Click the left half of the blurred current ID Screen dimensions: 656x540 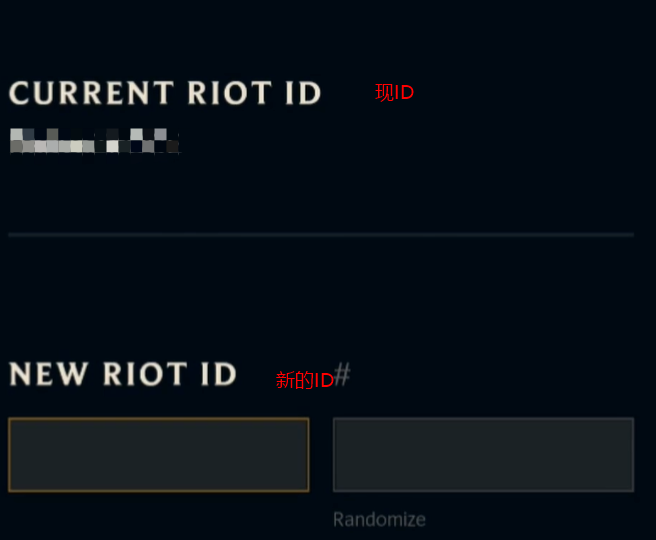click(x=52, y=141)
